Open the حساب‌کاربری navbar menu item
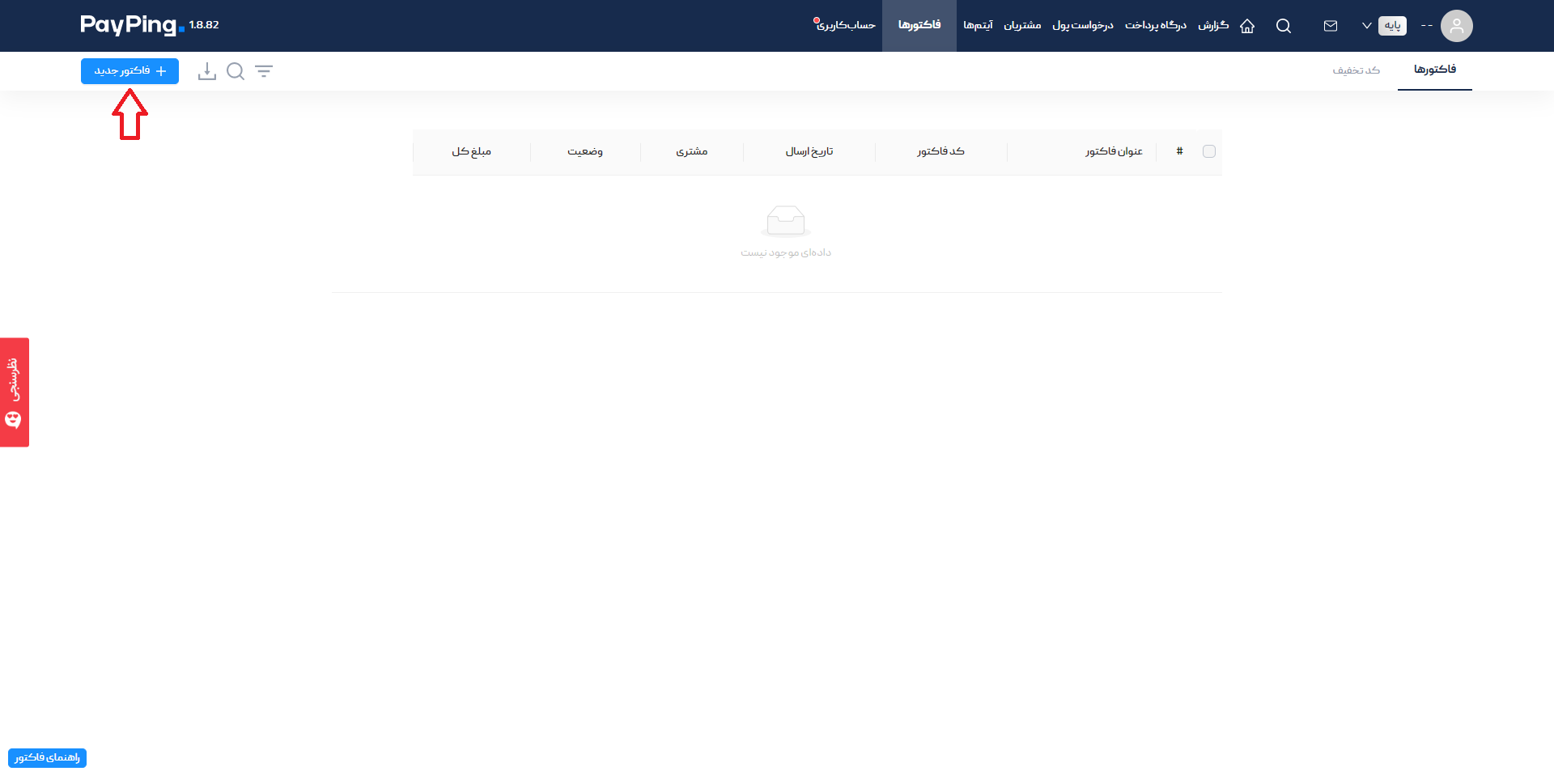 [845, 25]
